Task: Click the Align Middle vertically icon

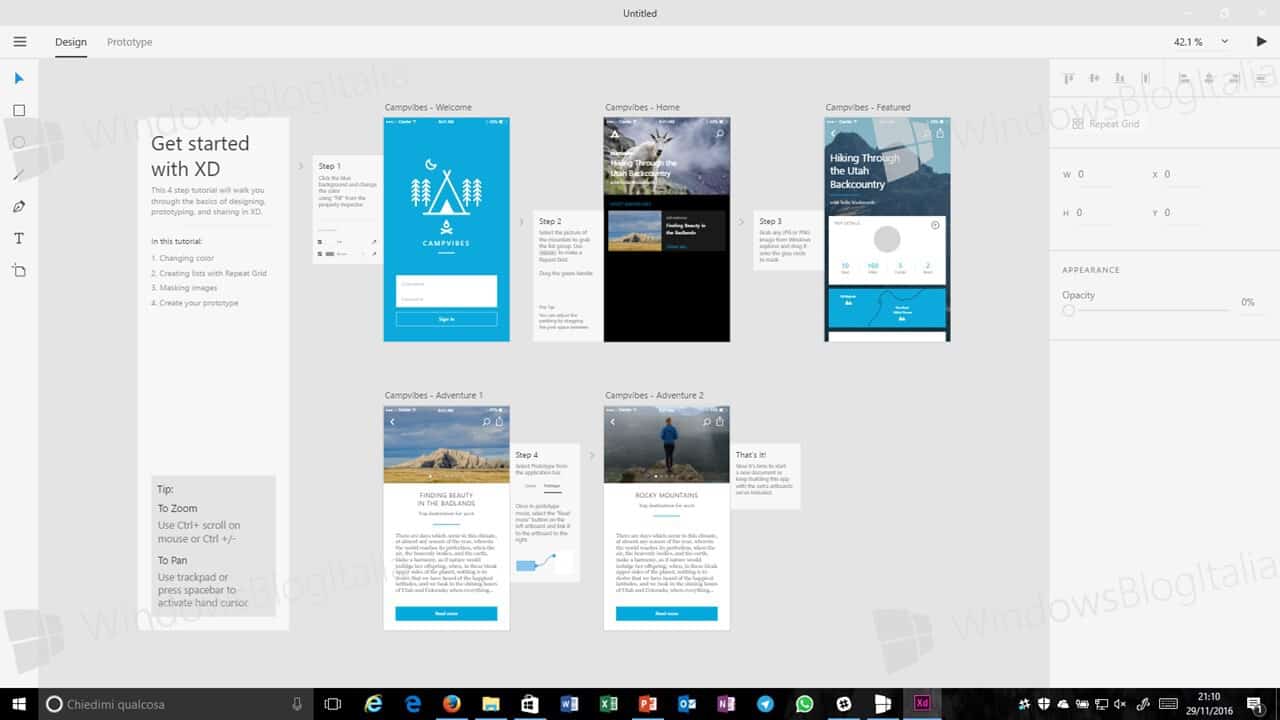Action: [x=1094, y=78]
